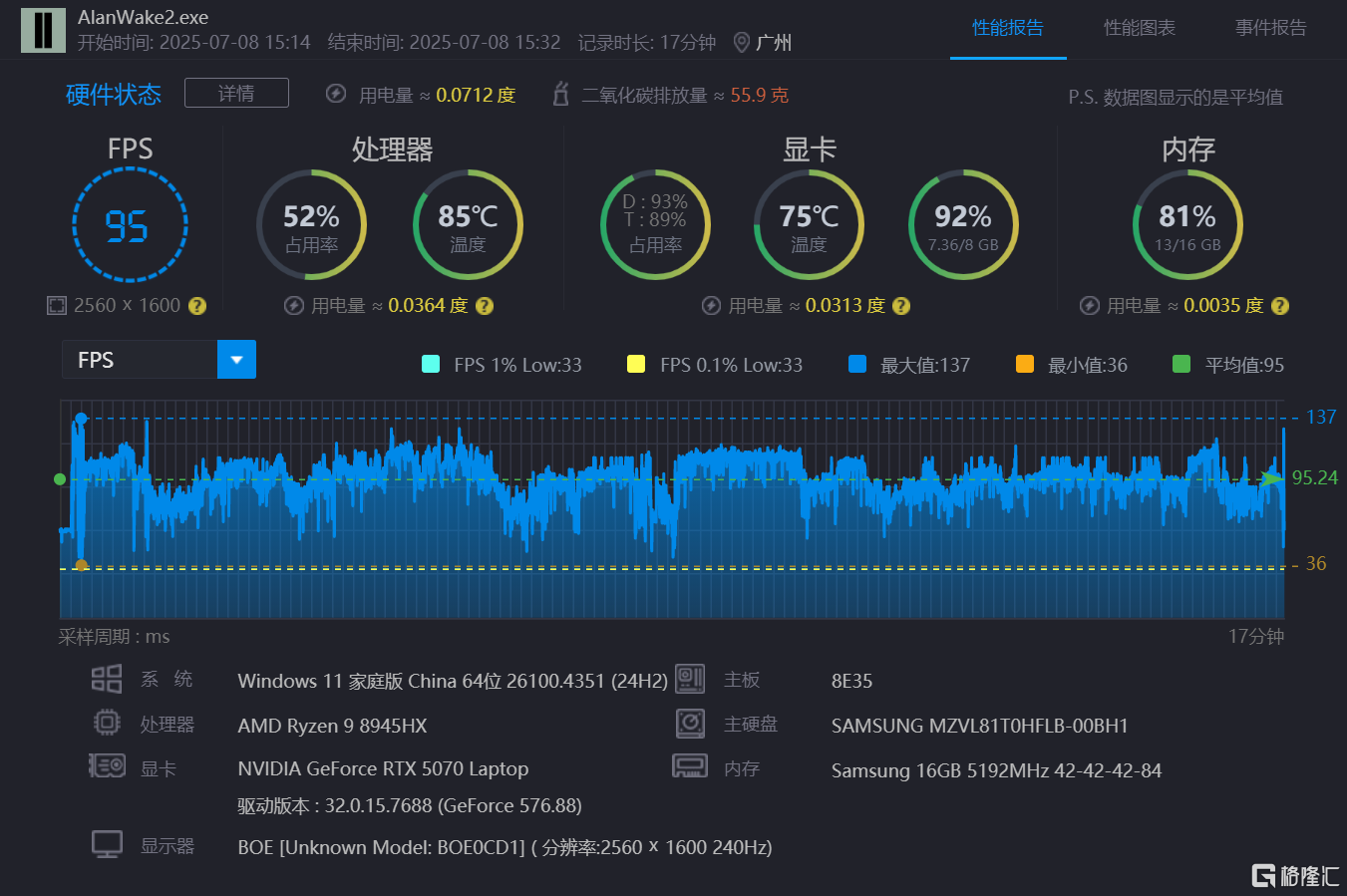Toggle the 最小值:36 legend swatch
The image size is (1347, 896).
[1024, 364]
